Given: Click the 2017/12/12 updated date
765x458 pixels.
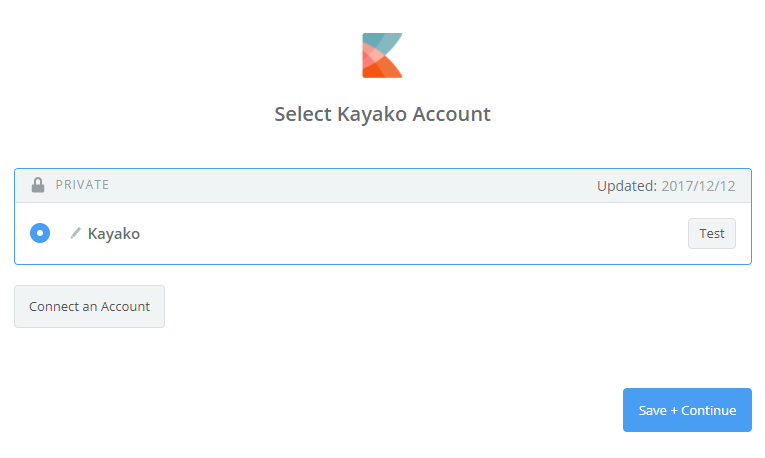Looking at the screenshot, I should click(698, 186).
